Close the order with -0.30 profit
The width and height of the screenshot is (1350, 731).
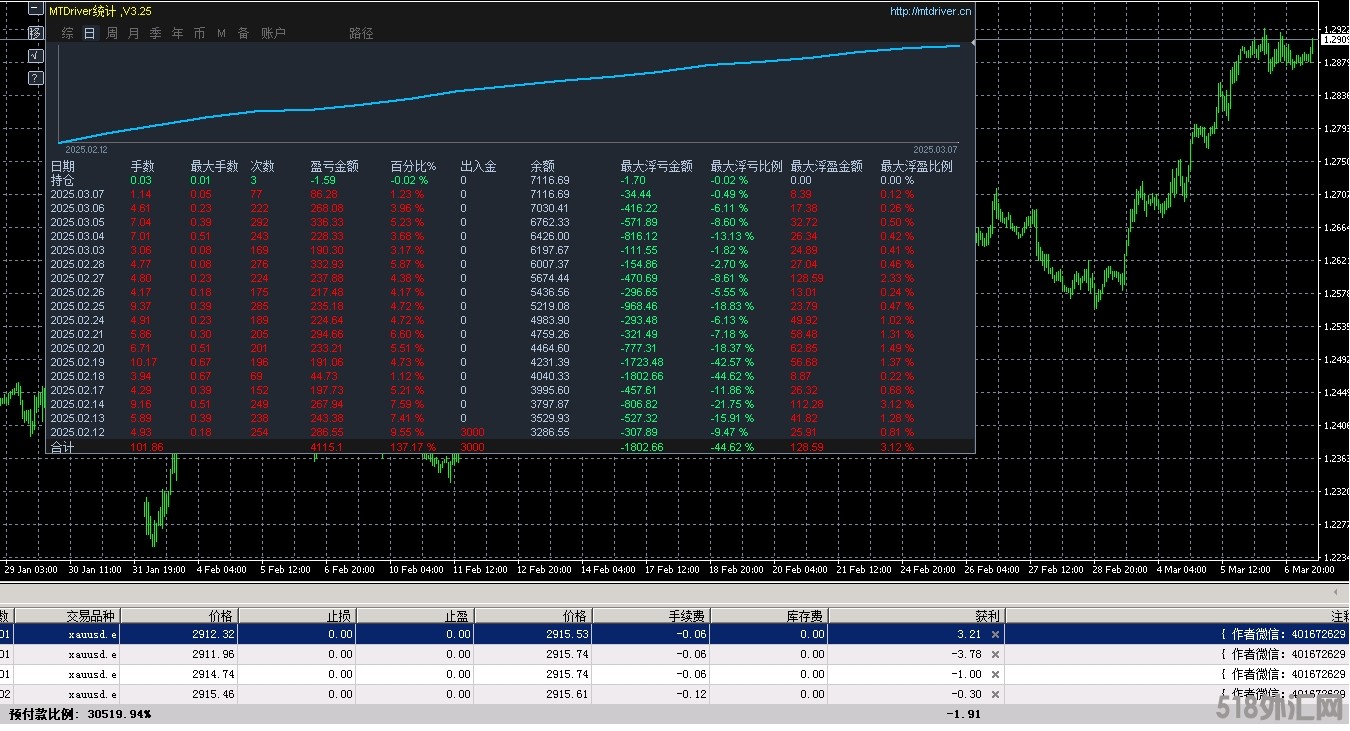coord(995,694)
